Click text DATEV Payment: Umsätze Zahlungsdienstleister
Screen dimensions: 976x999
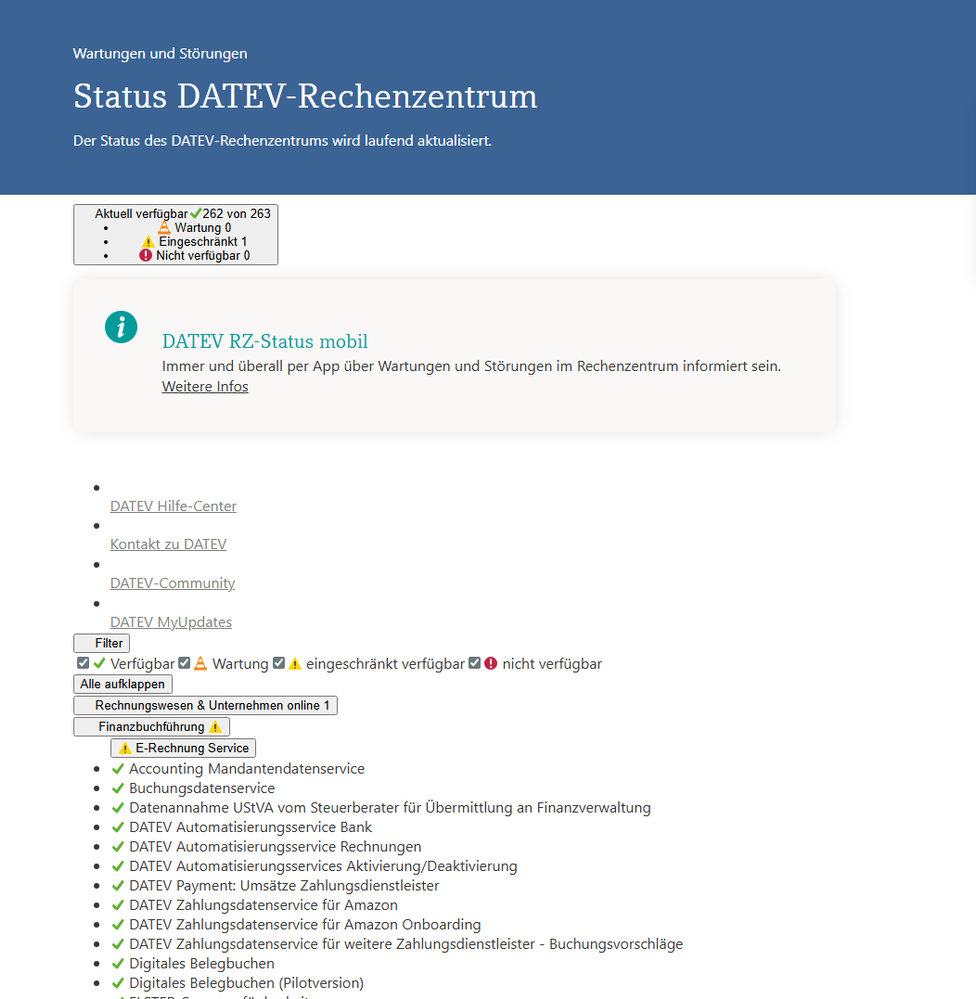(x=284, y=886)
